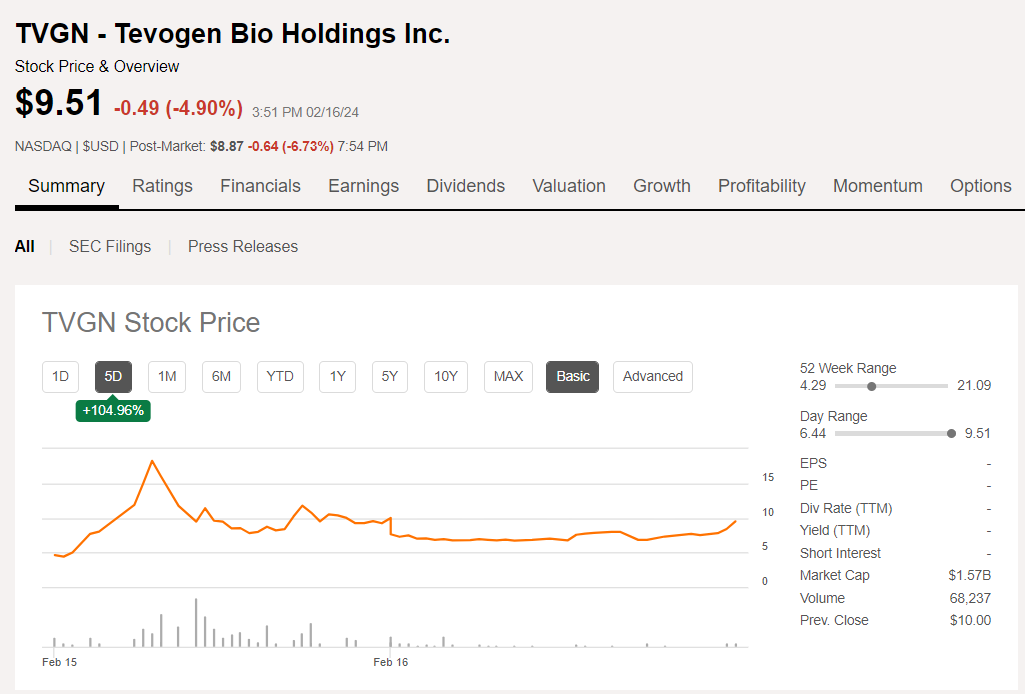Click the Day Range slider marker

pyautogui.click(x=950, y=433)
